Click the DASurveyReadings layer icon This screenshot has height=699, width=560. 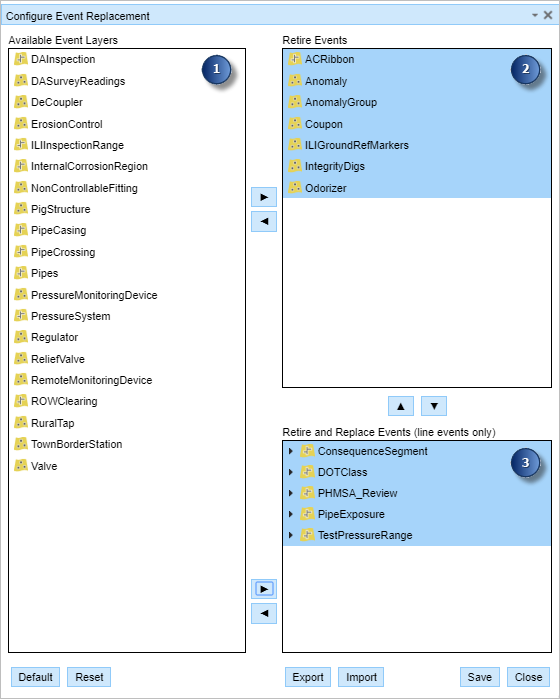(x=21, y=80)
